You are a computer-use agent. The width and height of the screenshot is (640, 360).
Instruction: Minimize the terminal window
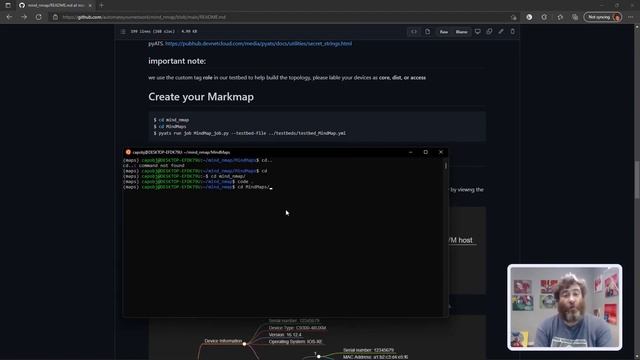(x=411, y=152)
